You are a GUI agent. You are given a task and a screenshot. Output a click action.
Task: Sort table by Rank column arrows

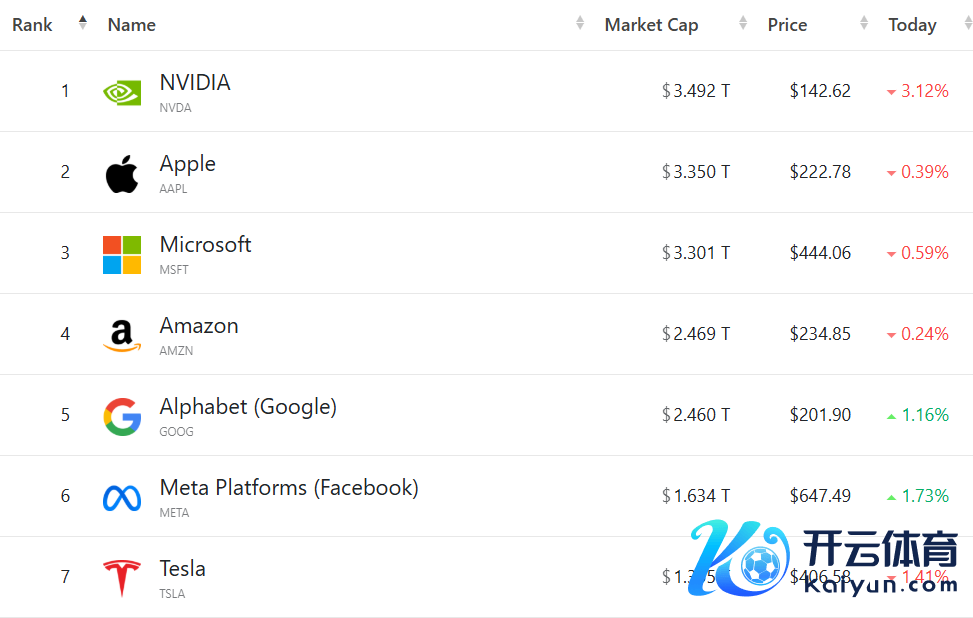[x=83, y=23]
